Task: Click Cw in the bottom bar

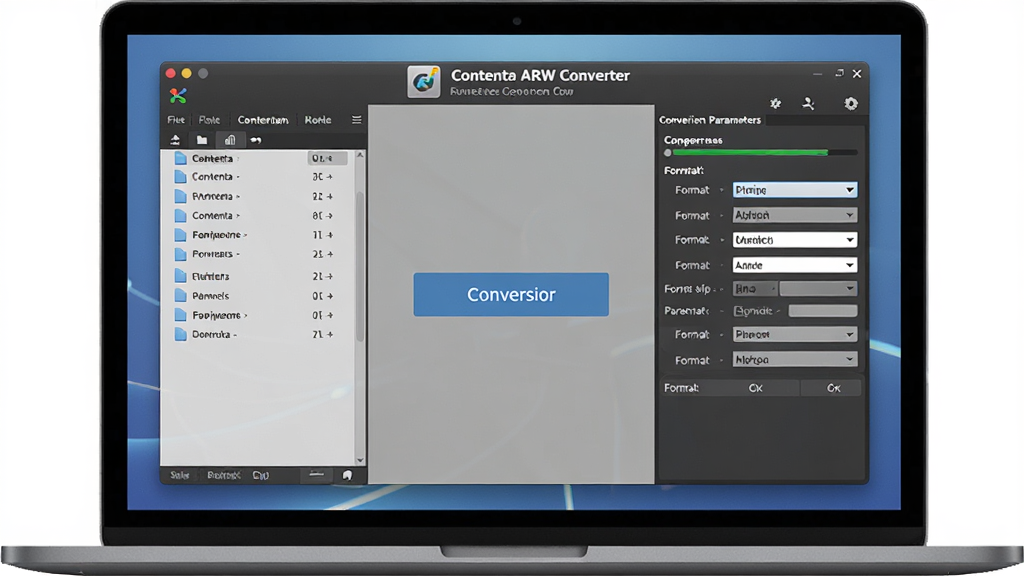Action: (261, 475)
